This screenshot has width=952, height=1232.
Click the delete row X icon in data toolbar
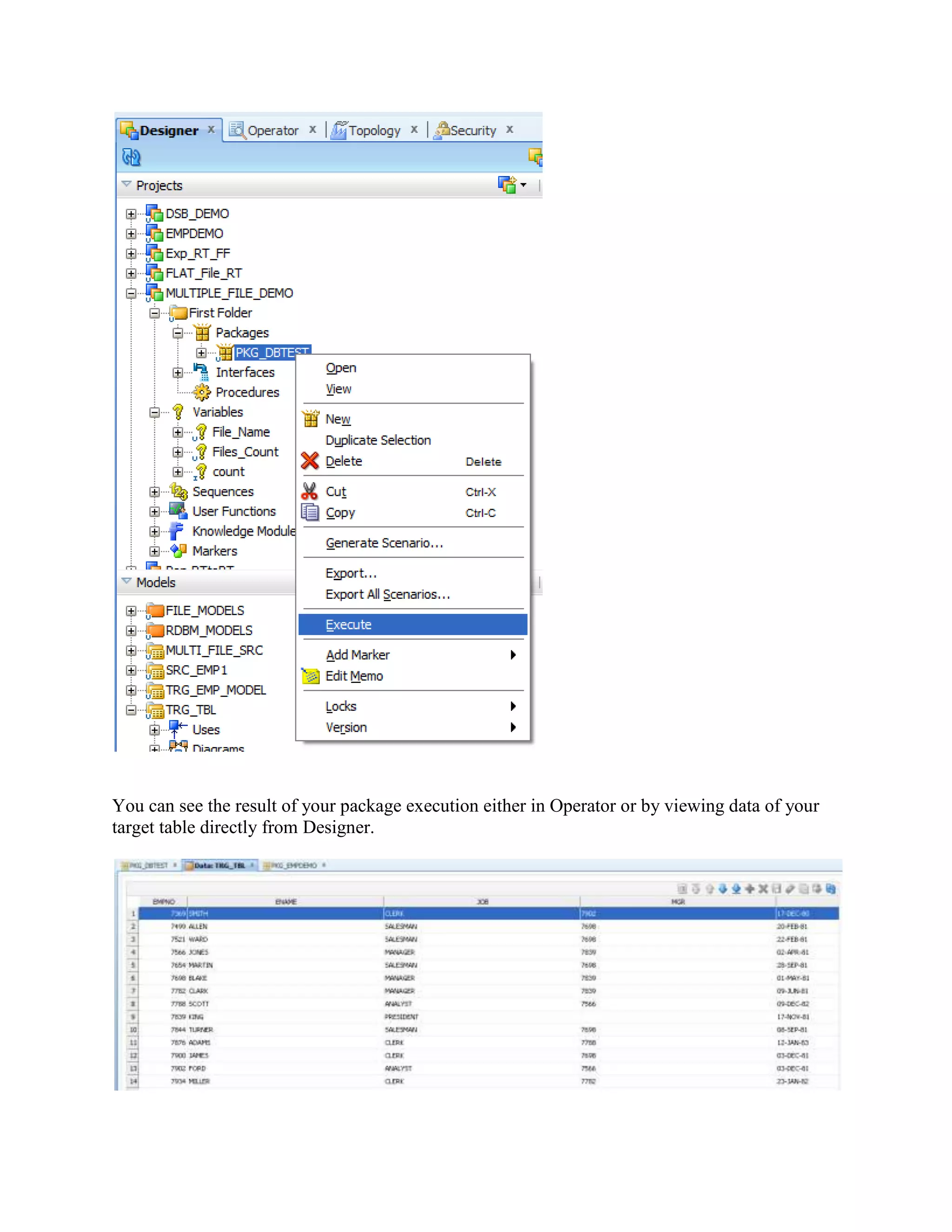pos(763,889)
